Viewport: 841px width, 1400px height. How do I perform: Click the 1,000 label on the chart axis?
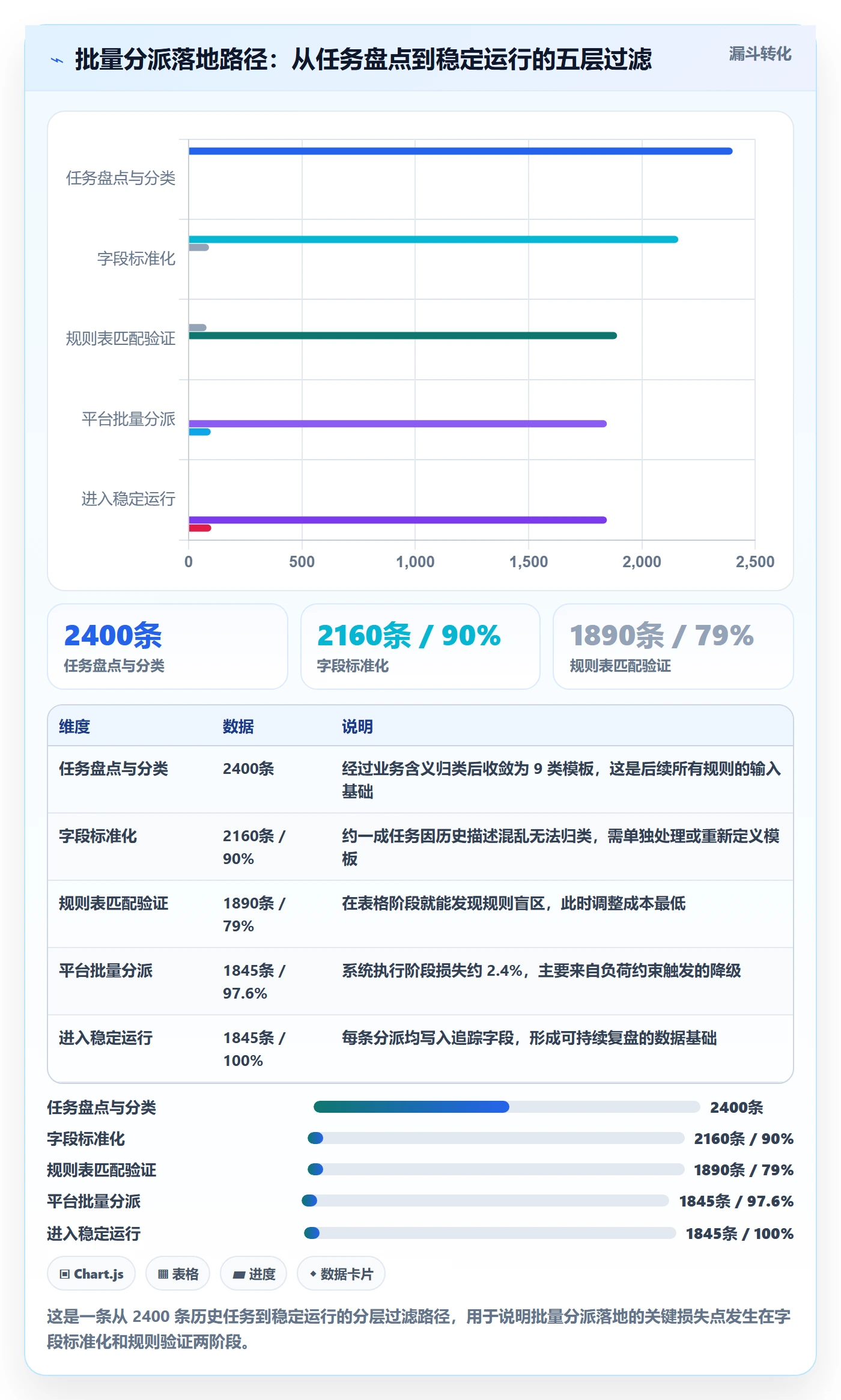pyautogui.click(x=415, y=562)
